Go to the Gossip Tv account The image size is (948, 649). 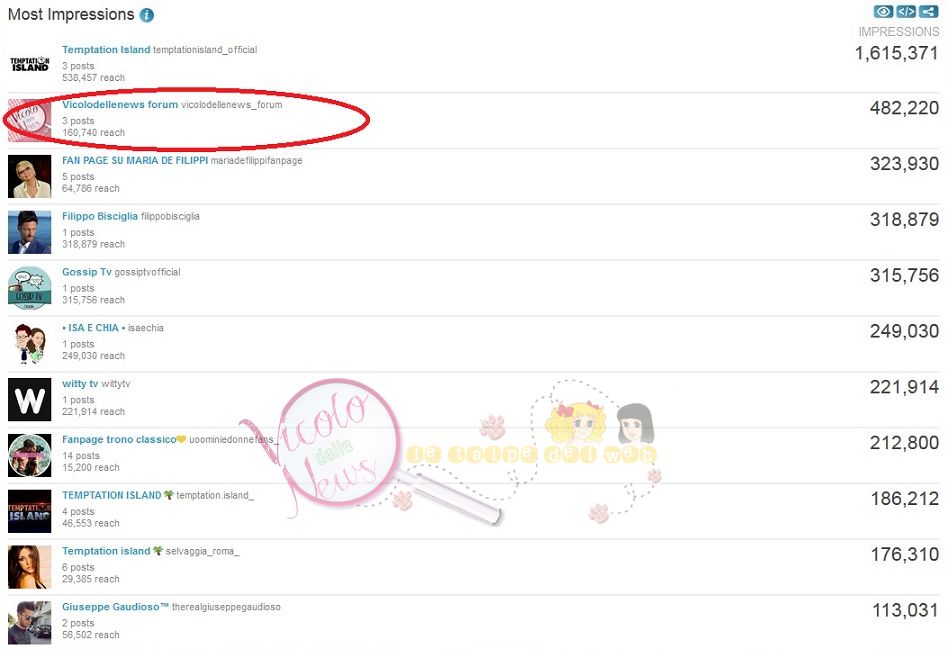click(86, 272)
